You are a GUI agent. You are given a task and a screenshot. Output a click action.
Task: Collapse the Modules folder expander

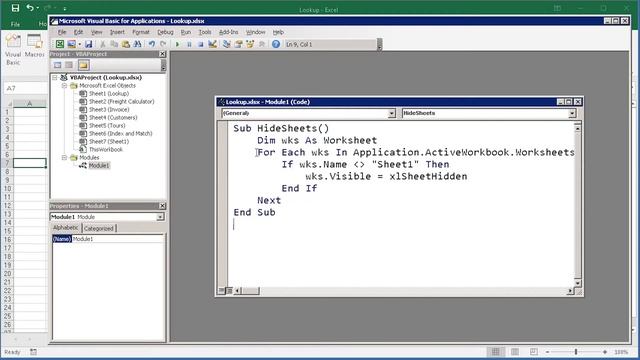coord(64,157)
